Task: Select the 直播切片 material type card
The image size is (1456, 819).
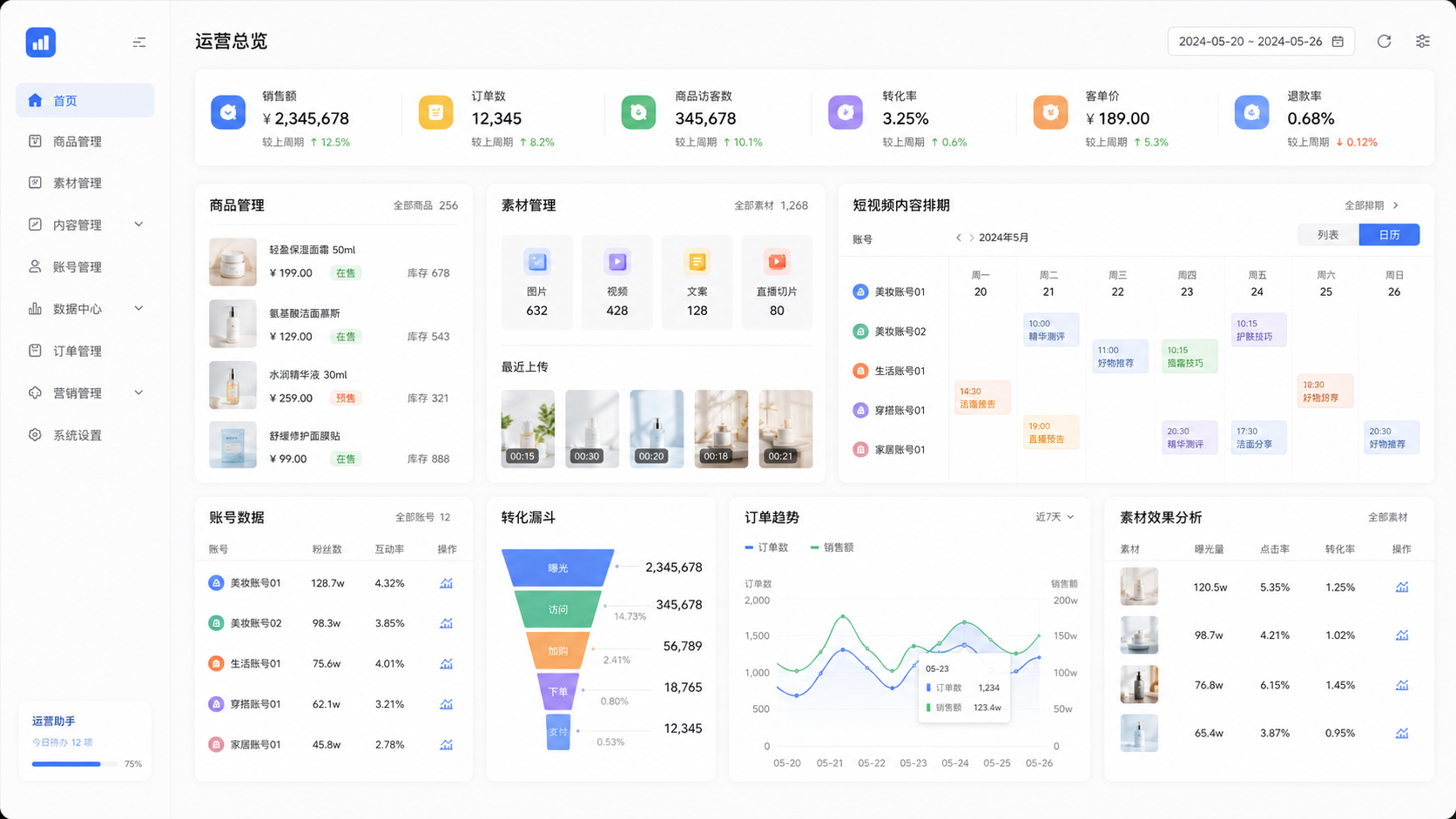Action: (x=777, y=282)
